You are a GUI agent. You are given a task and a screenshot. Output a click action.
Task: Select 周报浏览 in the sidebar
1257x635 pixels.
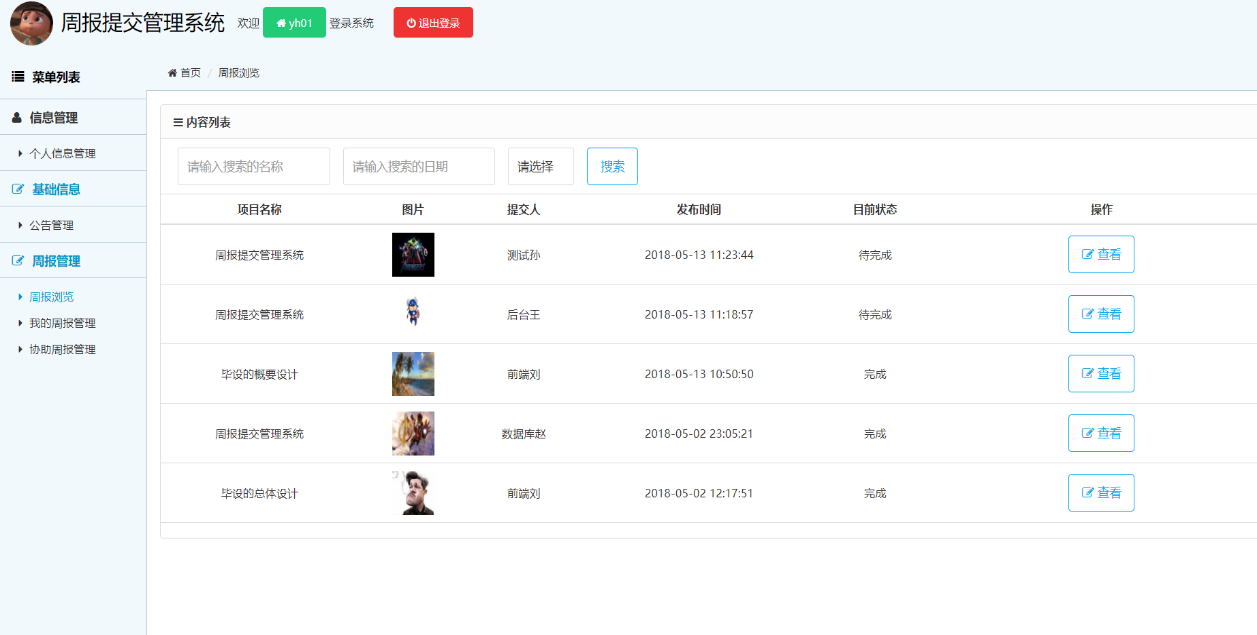coord(51,297)
